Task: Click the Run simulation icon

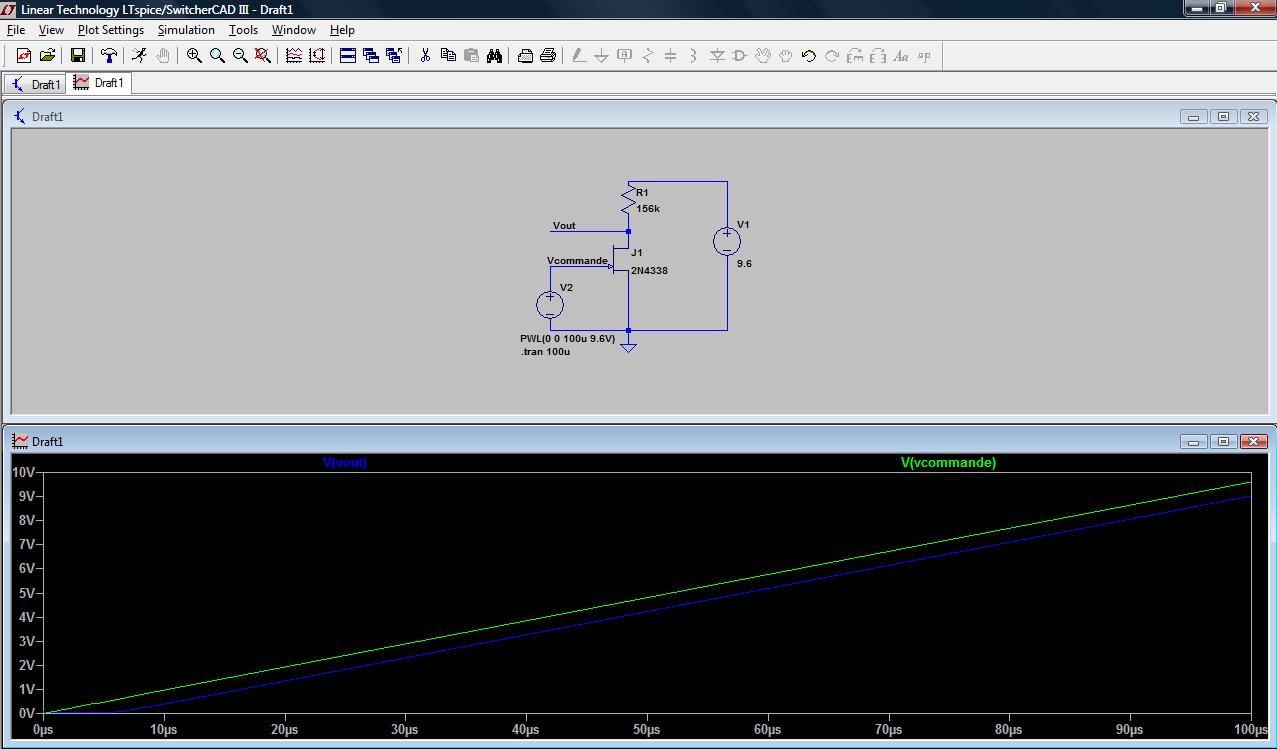Action: pos(139,56)
